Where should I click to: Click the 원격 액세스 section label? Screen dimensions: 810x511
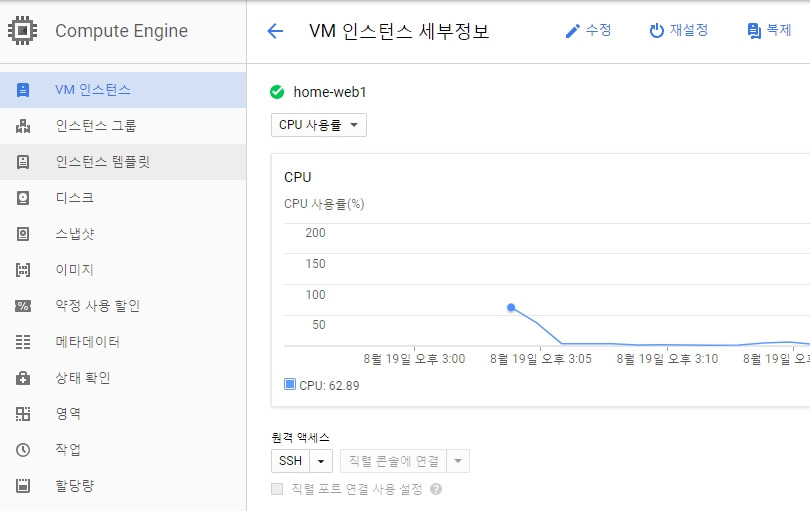300,438
